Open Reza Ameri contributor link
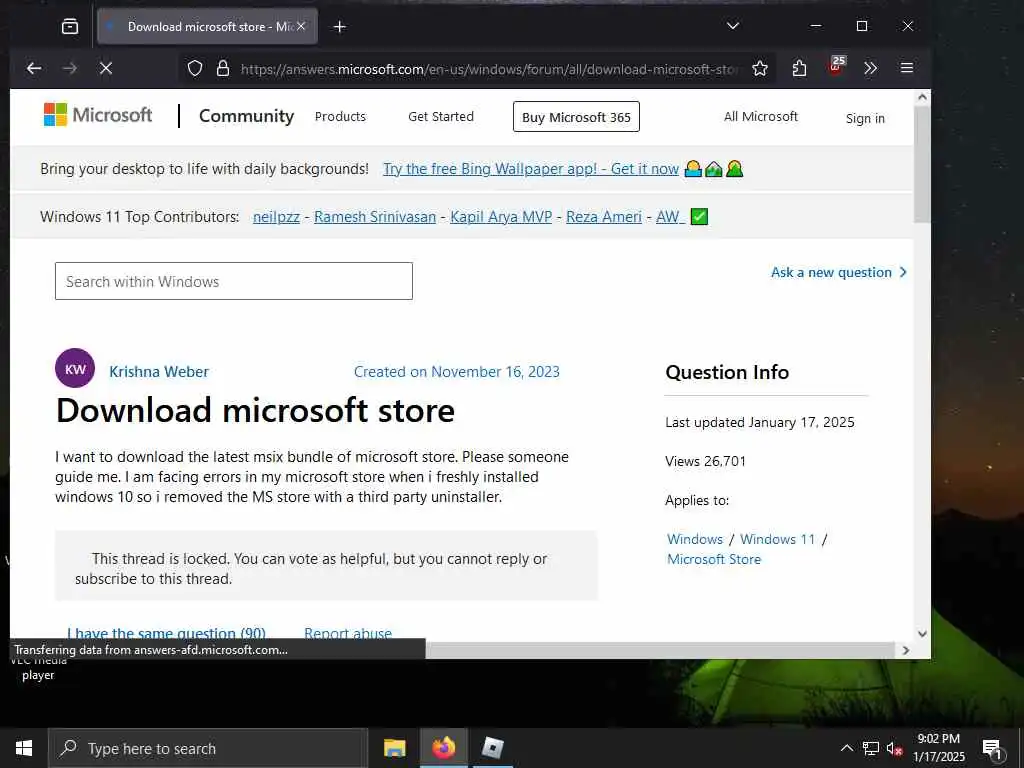Screen dimensions: 1024x768 [x=603, y=217]
